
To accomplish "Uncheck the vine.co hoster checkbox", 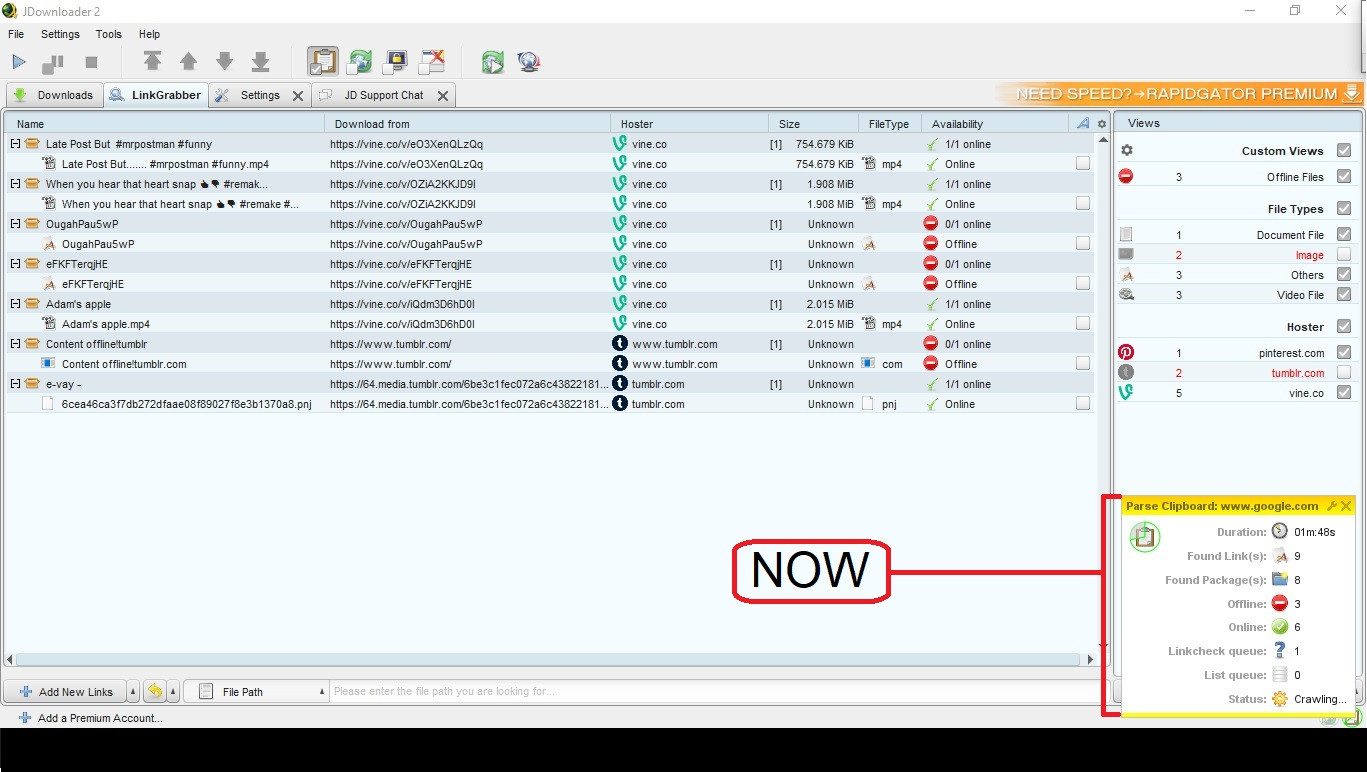I will (1344, 393).
